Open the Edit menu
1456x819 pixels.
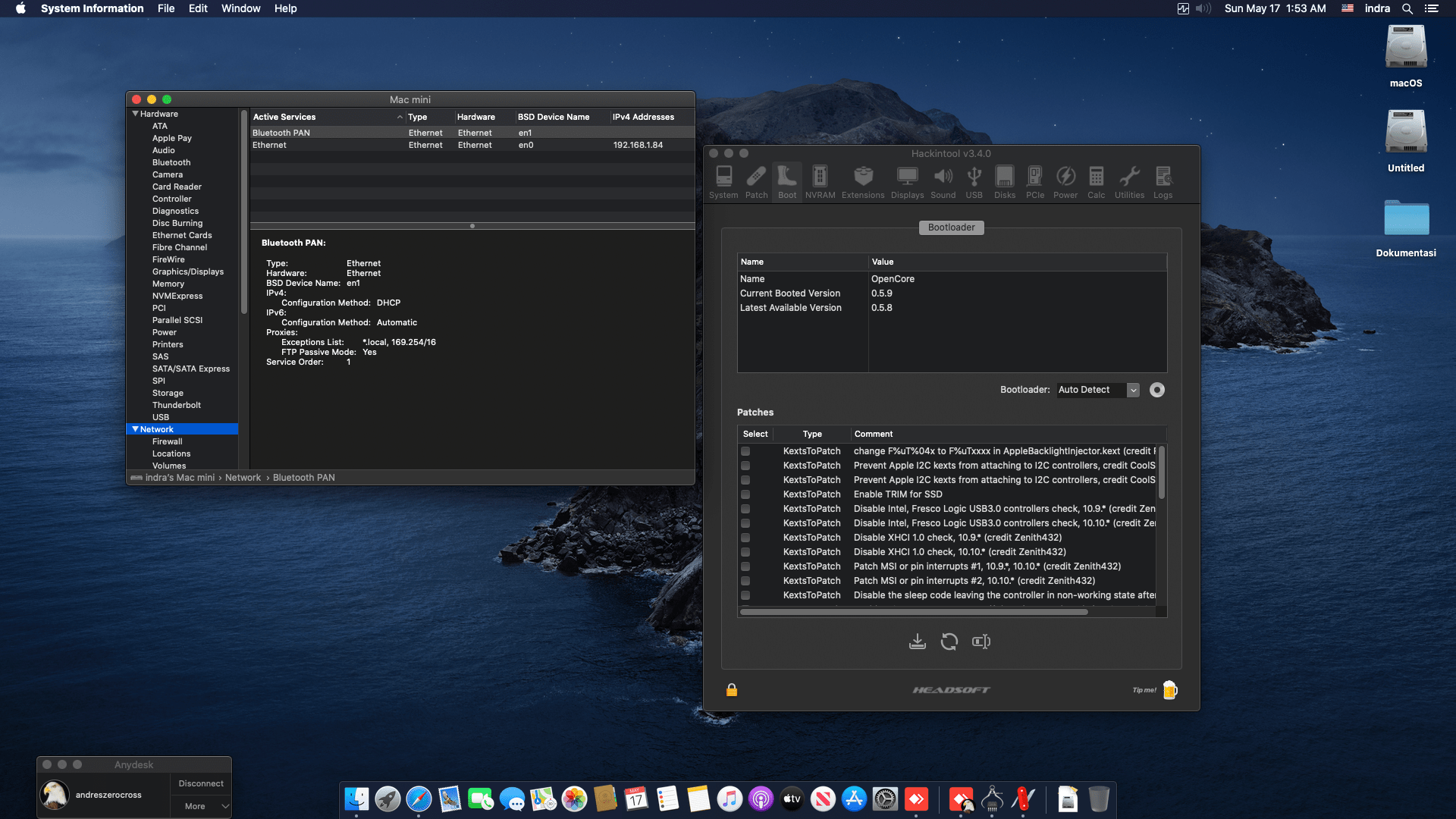[x=198, y=8]
